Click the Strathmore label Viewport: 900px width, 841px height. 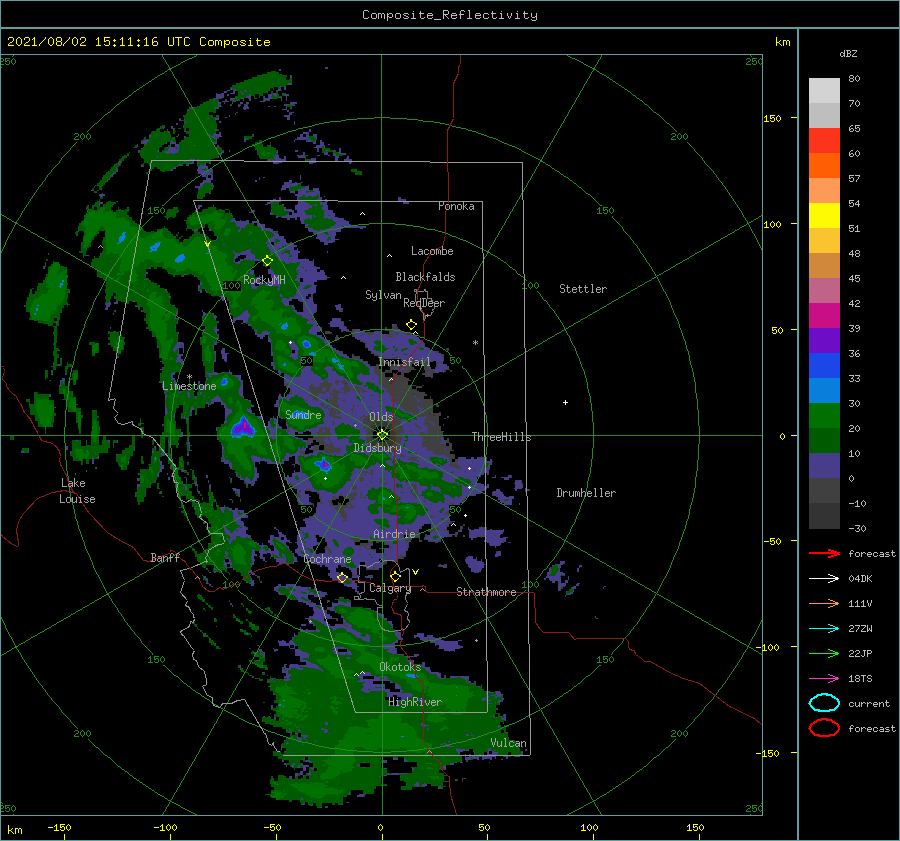tap(486, 592)
